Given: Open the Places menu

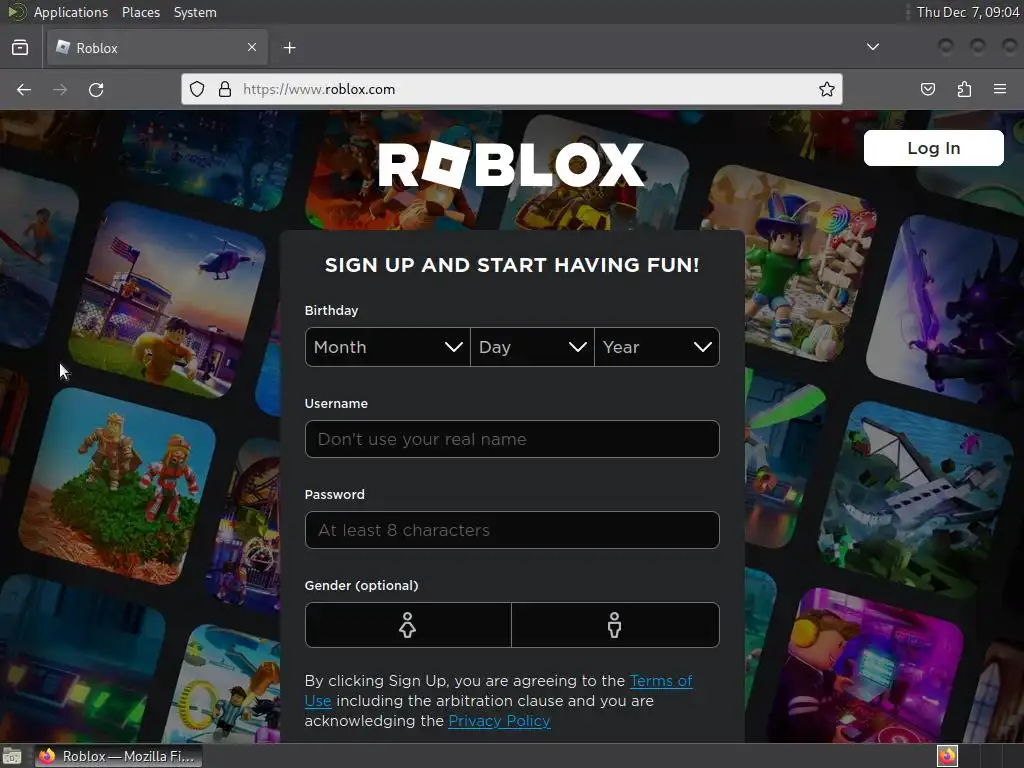Looking at the screenshot, I should point(141,12).
